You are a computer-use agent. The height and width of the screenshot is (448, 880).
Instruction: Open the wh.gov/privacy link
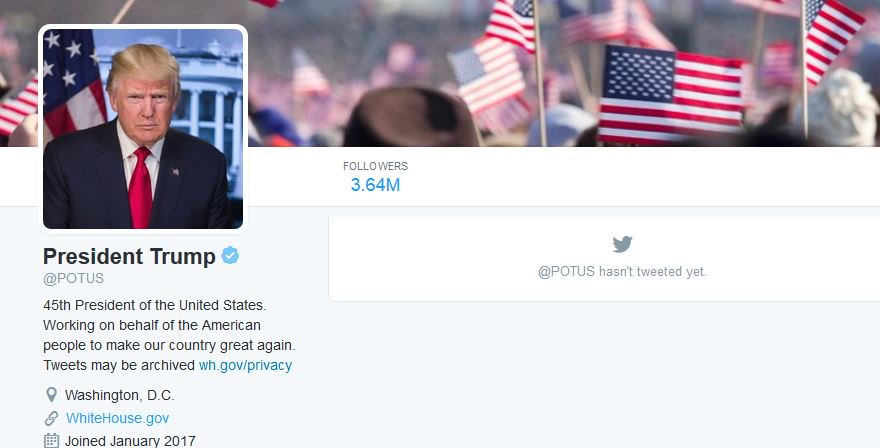coord(245,365)
